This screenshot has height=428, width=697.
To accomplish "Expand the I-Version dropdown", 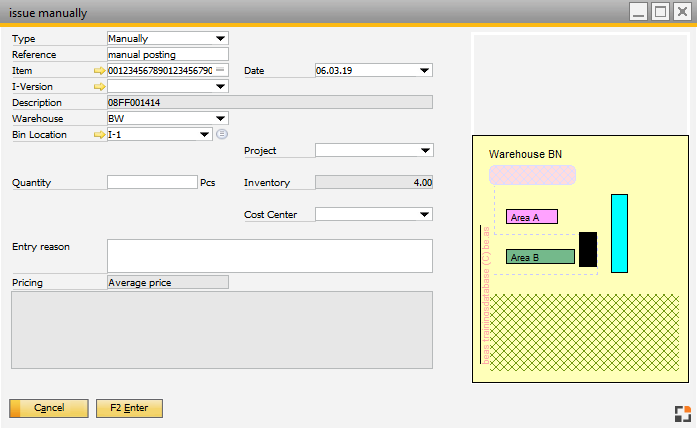I will click(220, 87).
